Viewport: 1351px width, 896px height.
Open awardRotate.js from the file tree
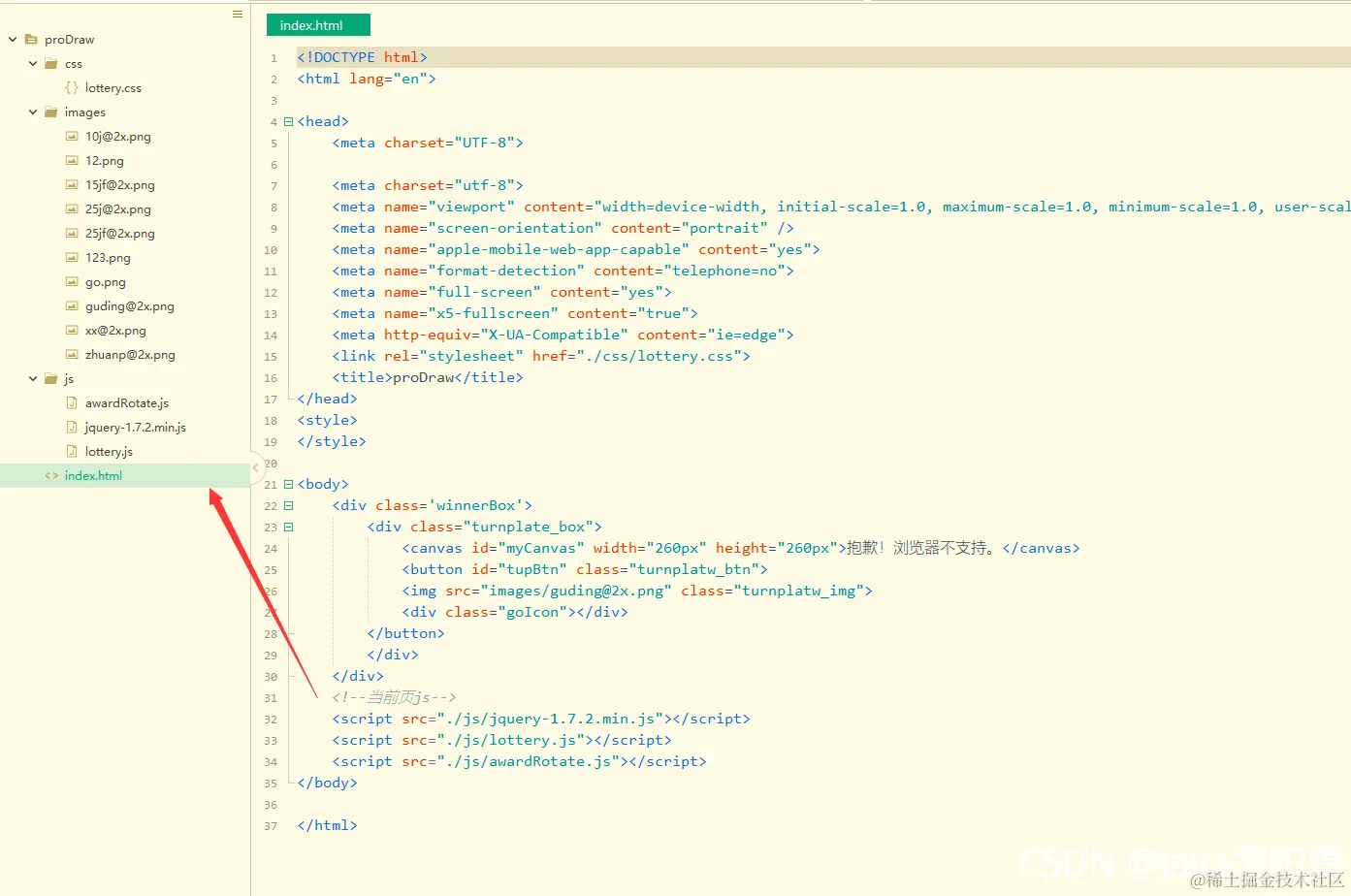tap(126, 403)
